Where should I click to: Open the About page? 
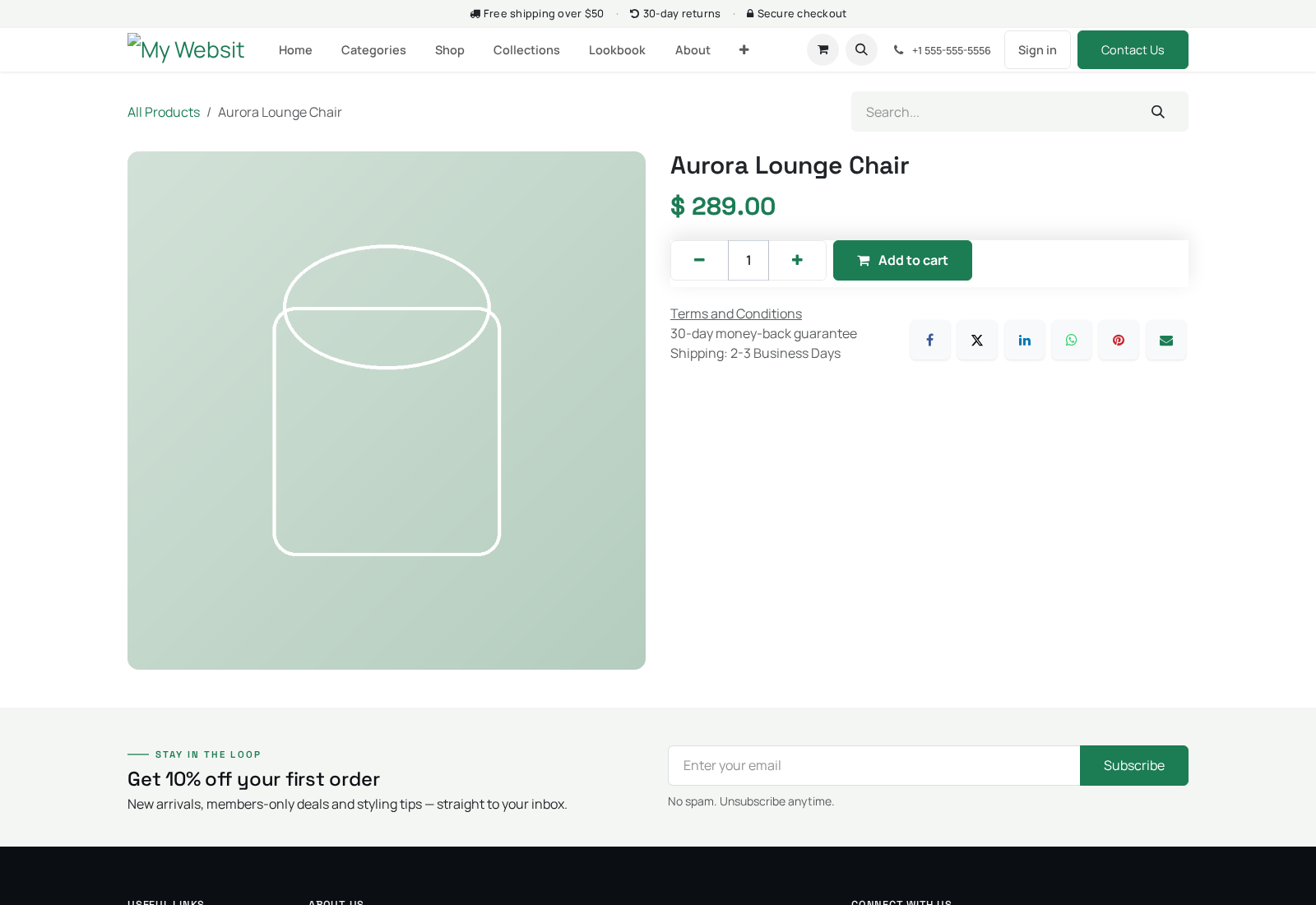[x=693, y=50]
